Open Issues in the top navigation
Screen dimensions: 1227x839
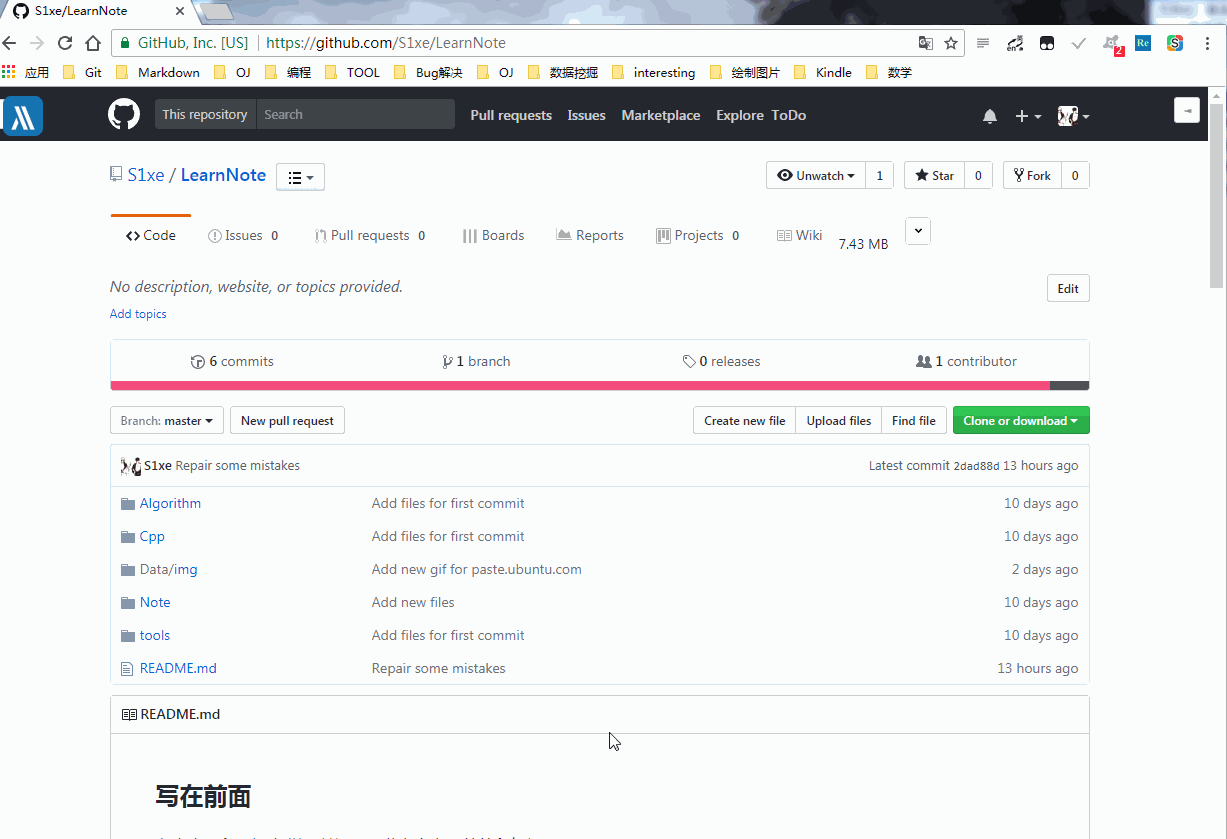pyautogui.click(x=586, y=115)
